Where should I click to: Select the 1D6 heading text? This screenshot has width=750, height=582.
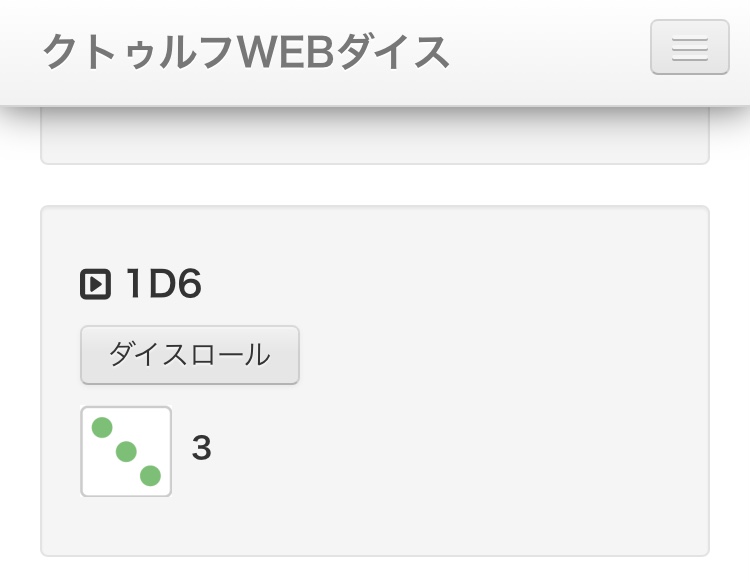[x=163, y=285]
